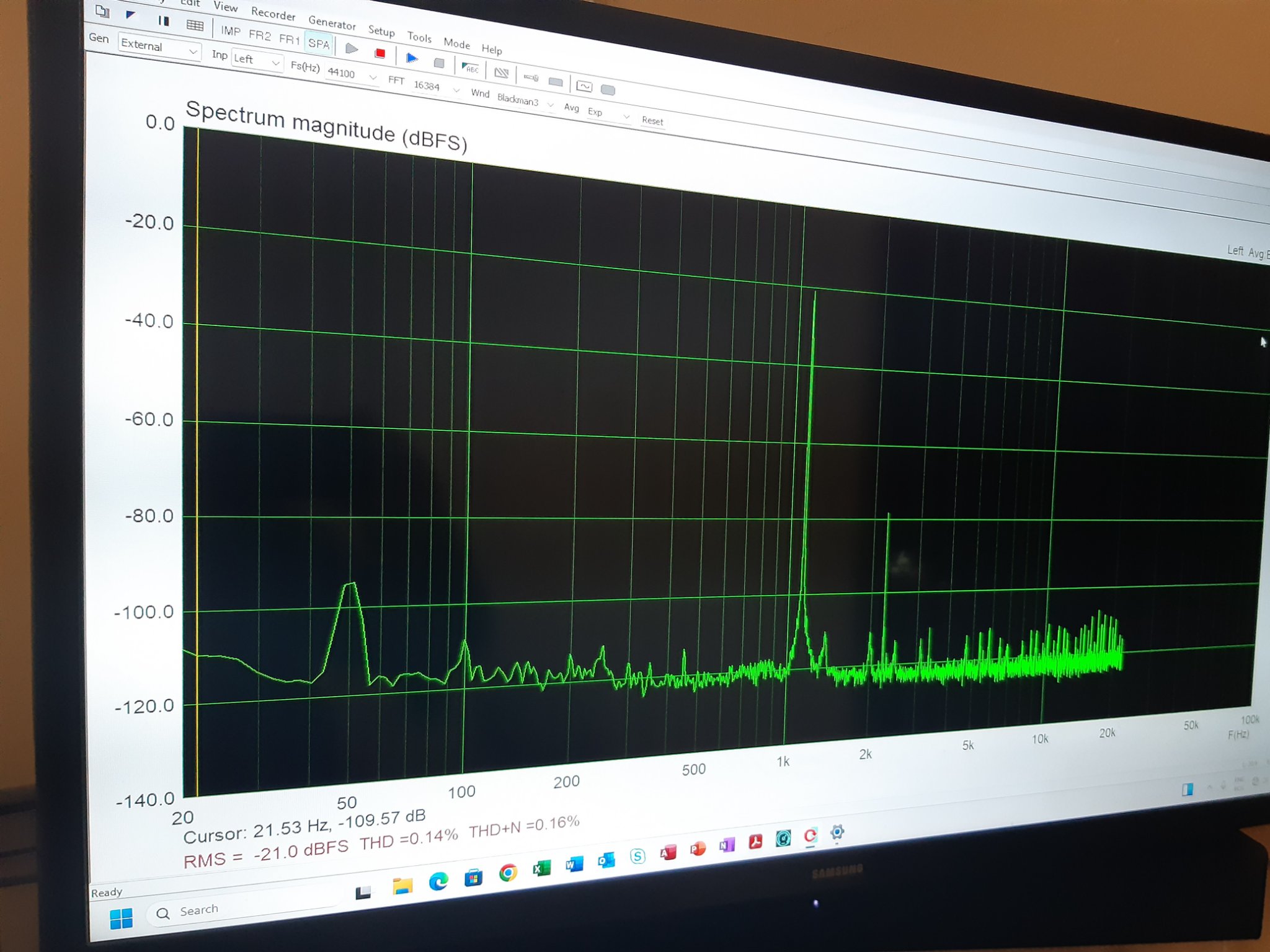Open Outlook from the taskbar

click(x=606, y=860)
